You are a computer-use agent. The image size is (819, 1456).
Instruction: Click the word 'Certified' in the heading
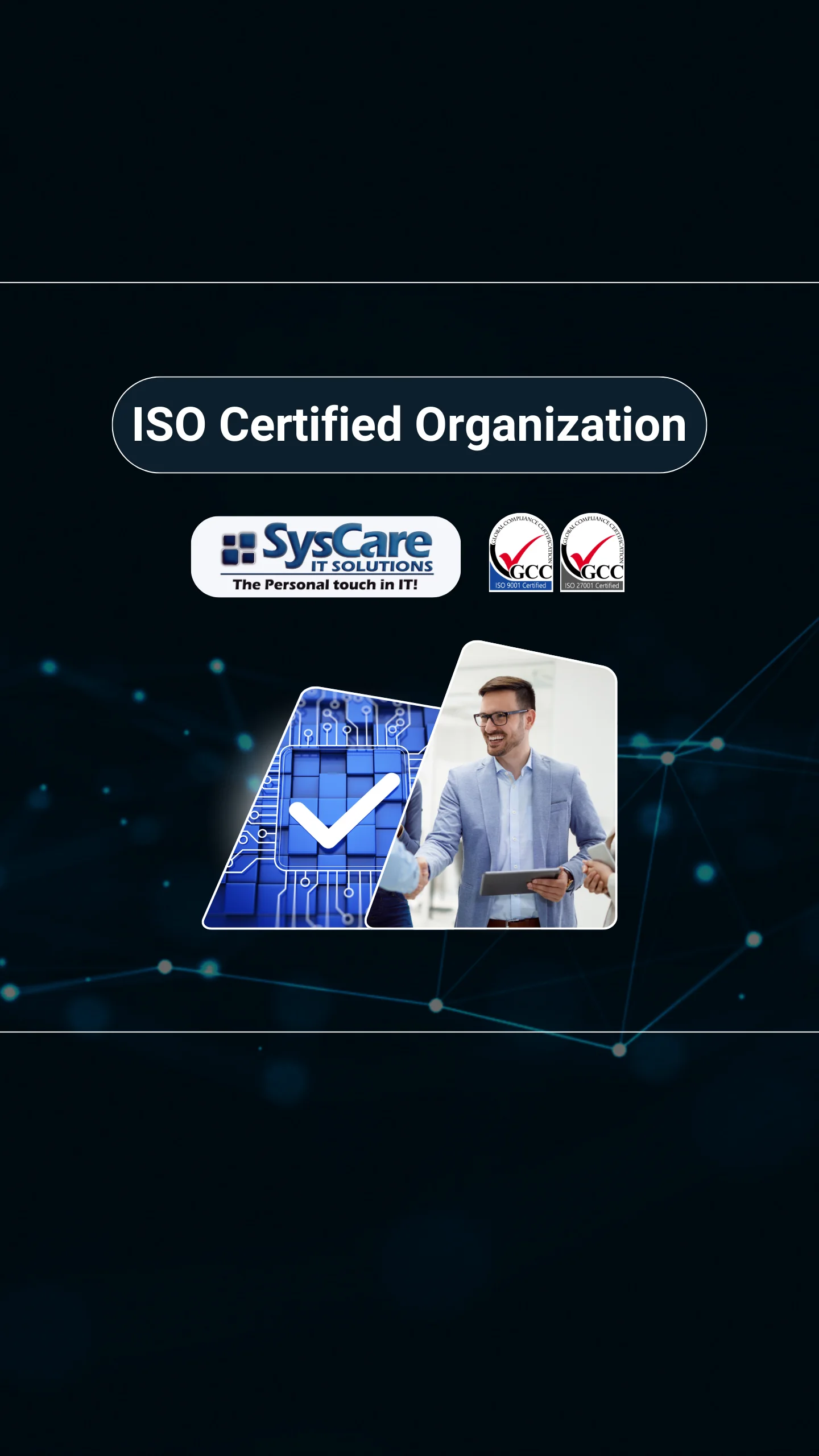pos(311,424)
